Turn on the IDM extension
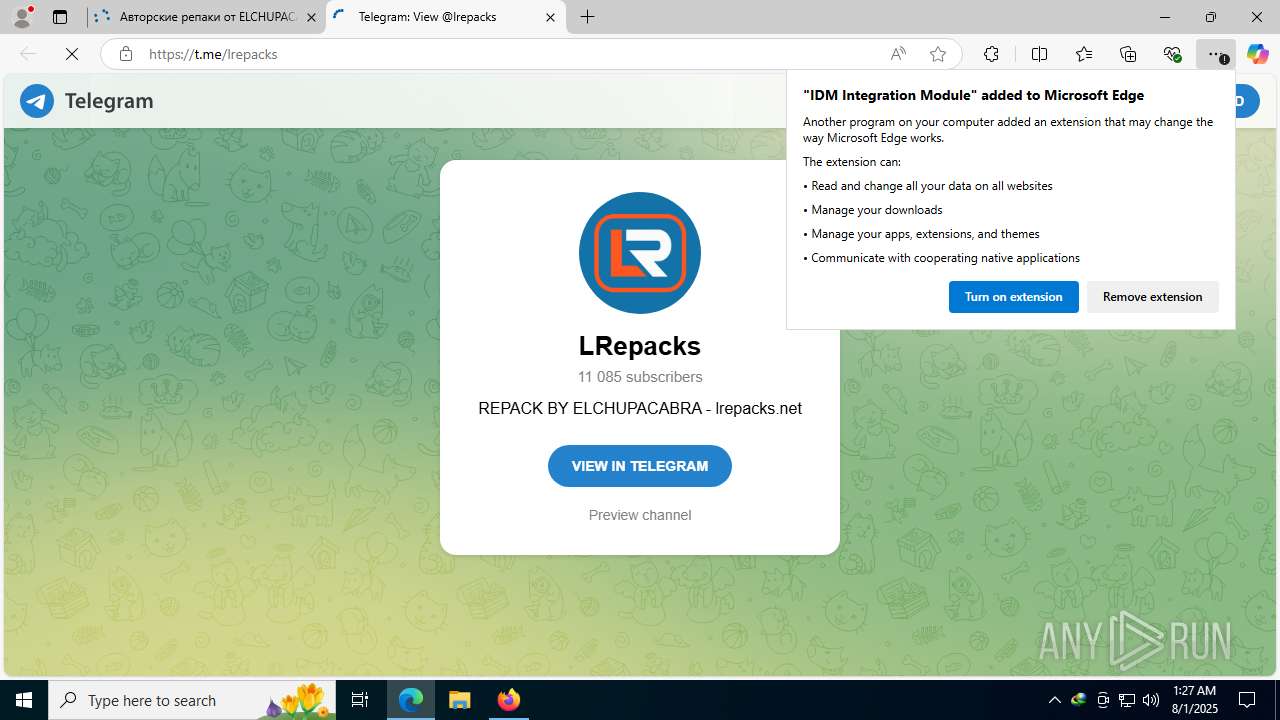This screenshot has width=1280, height=720. [x=1014, y=297]
